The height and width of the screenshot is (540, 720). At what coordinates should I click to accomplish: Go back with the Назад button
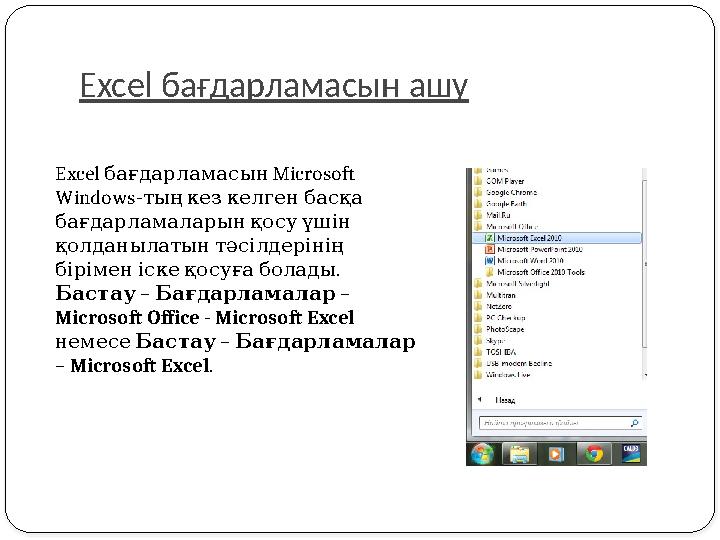[x=497, y=400]
